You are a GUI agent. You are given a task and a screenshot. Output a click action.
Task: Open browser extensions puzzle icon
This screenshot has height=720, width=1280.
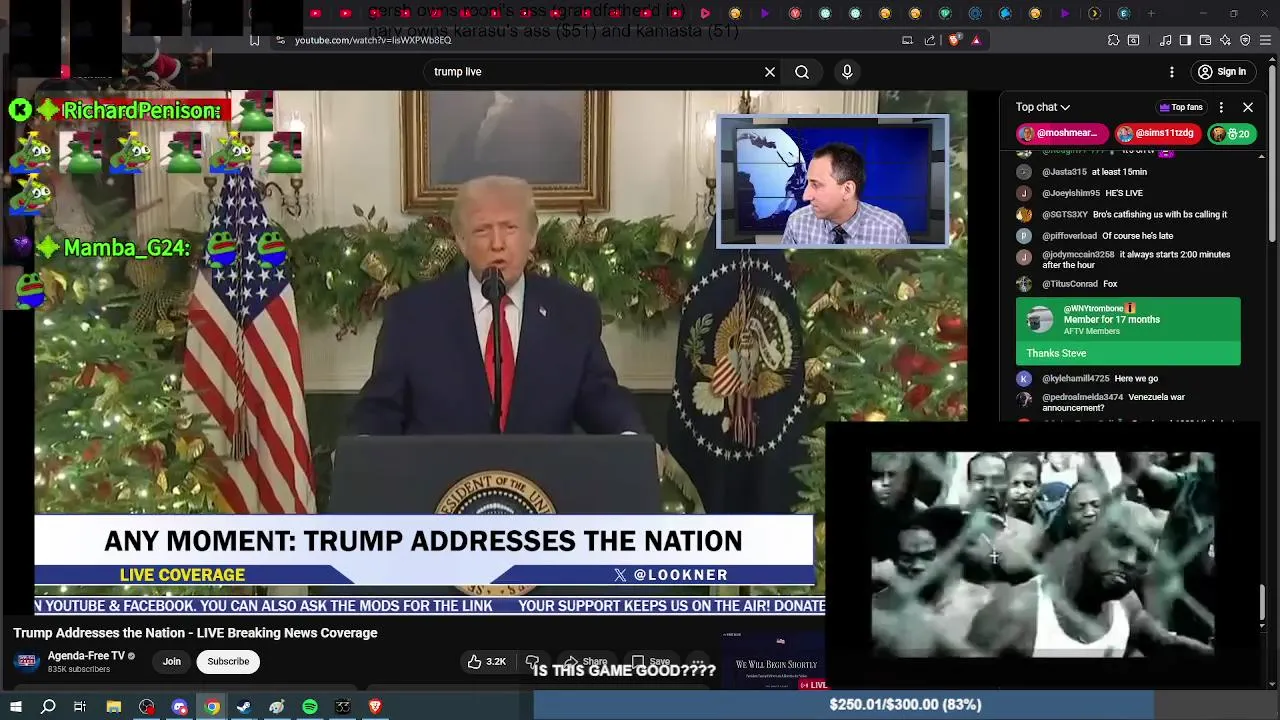pyautogui.click(x=1113, y=40)
